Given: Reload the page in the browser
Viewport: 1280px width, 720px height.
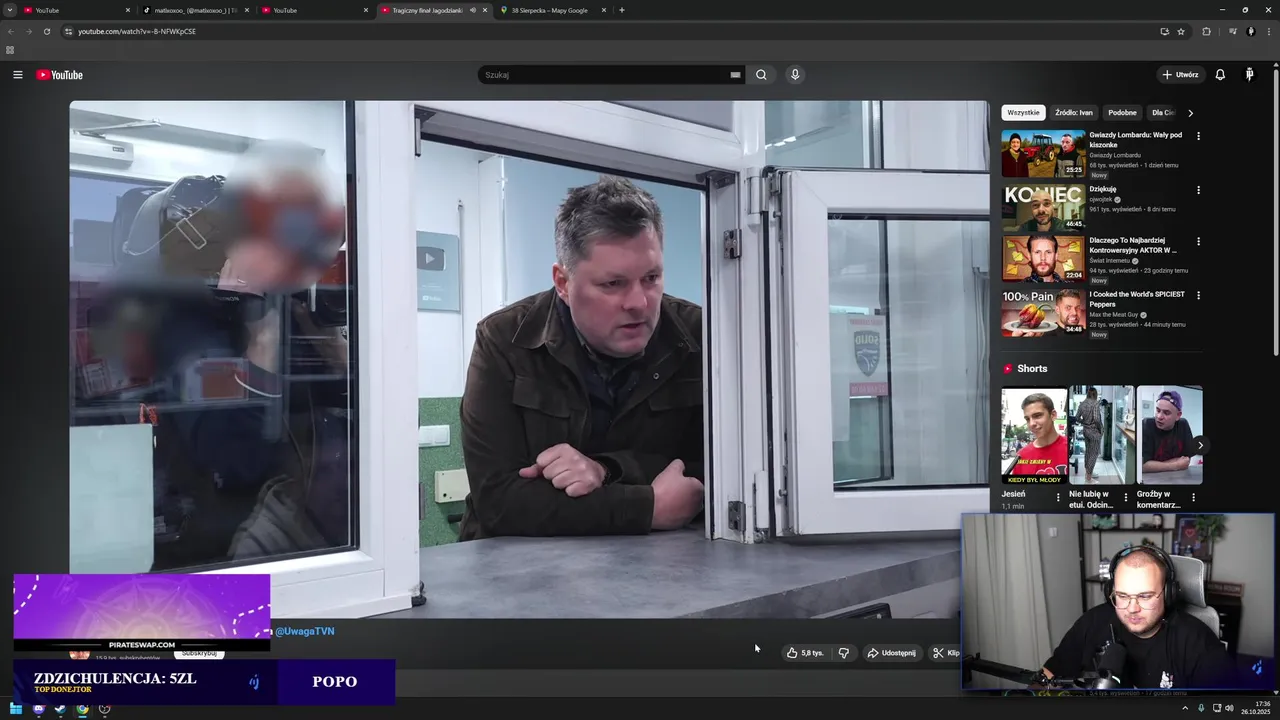Looking at the screenshot, I should click(46, 31).
